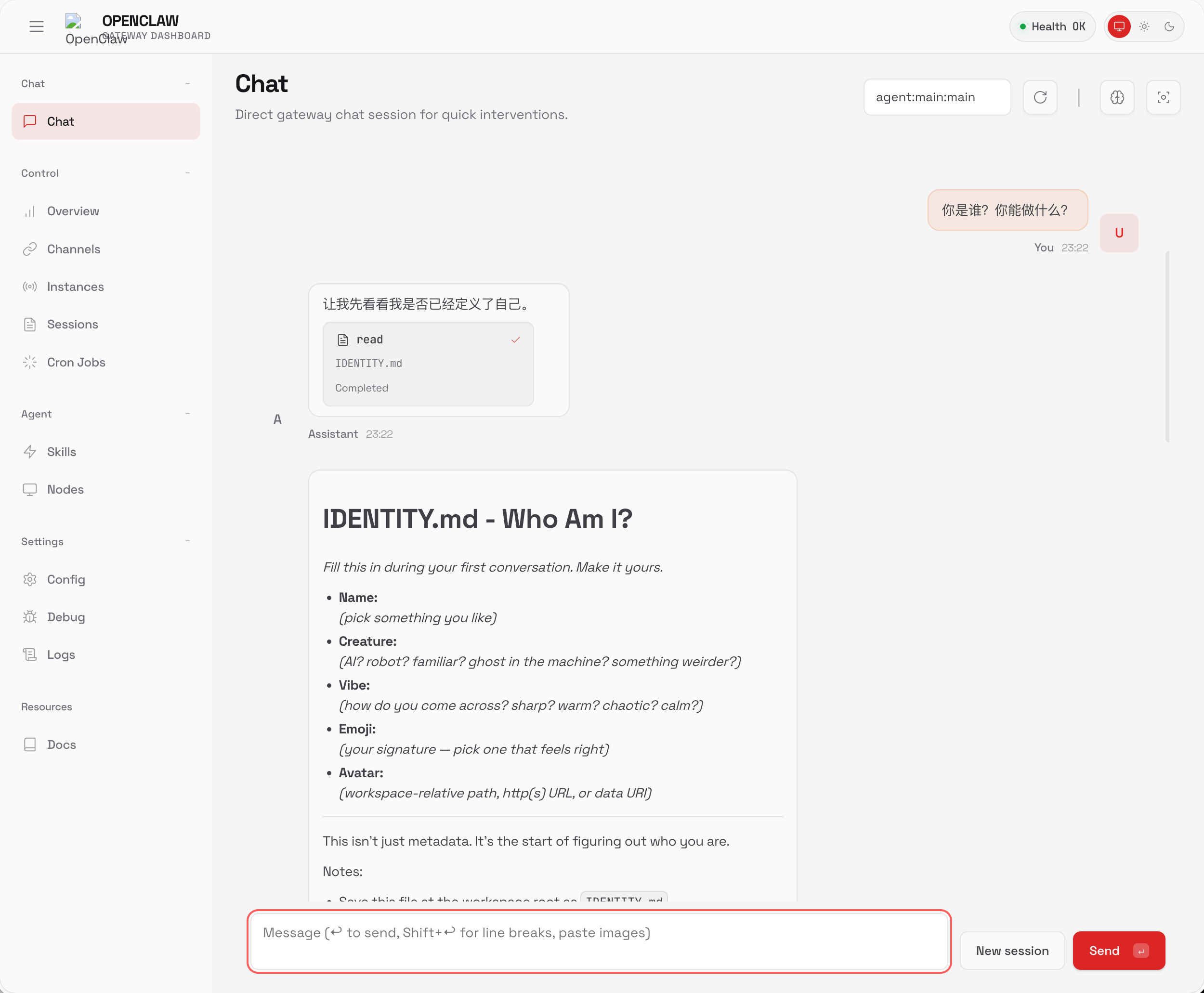Viewport: 1204px width, 993px height.
Task: Collapse the Control section
Action: (x=187, y=173)
